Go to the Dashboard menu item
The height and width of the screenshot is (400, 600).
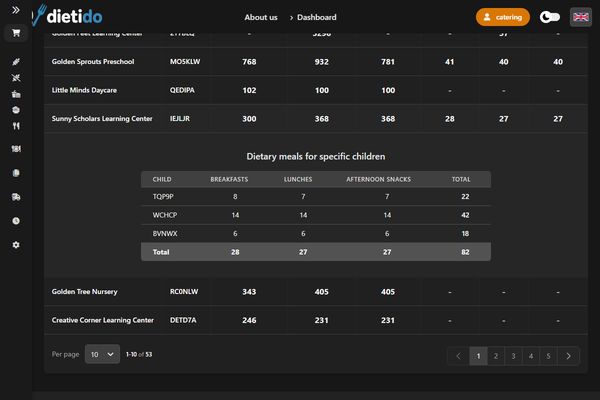(x=316, y=17)
